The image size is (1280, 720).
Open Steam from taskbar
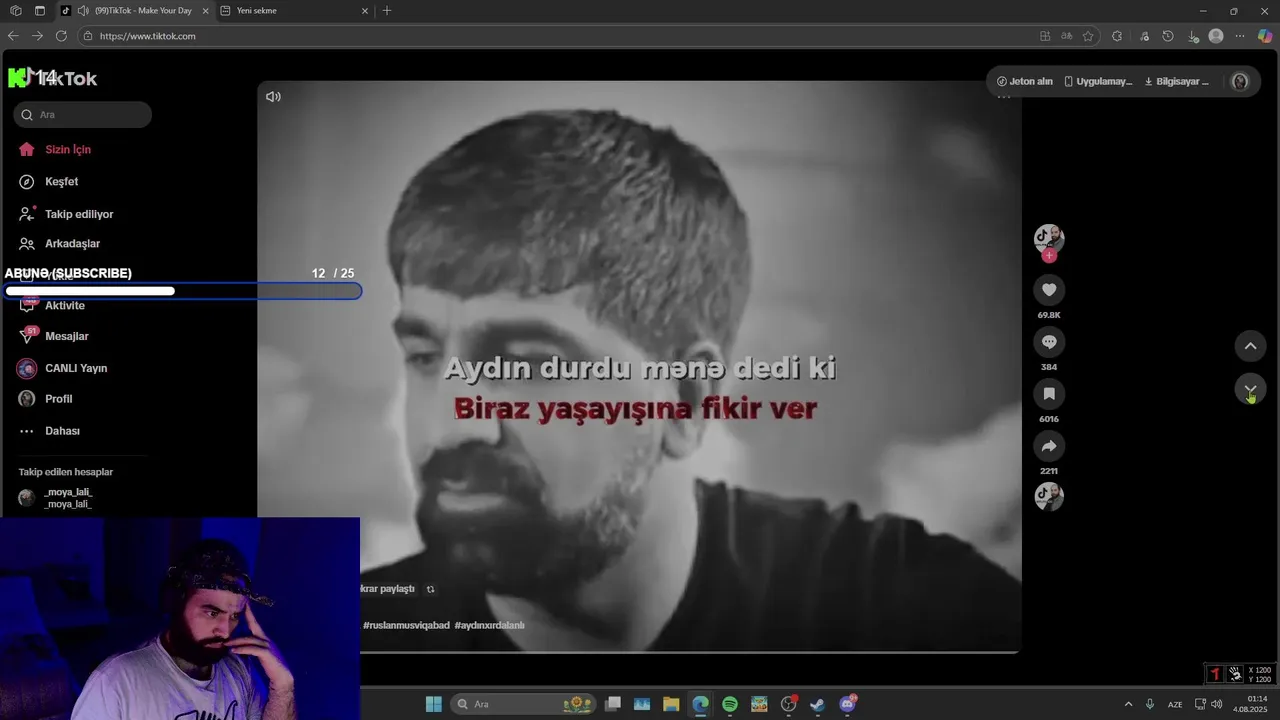(818, 704)
